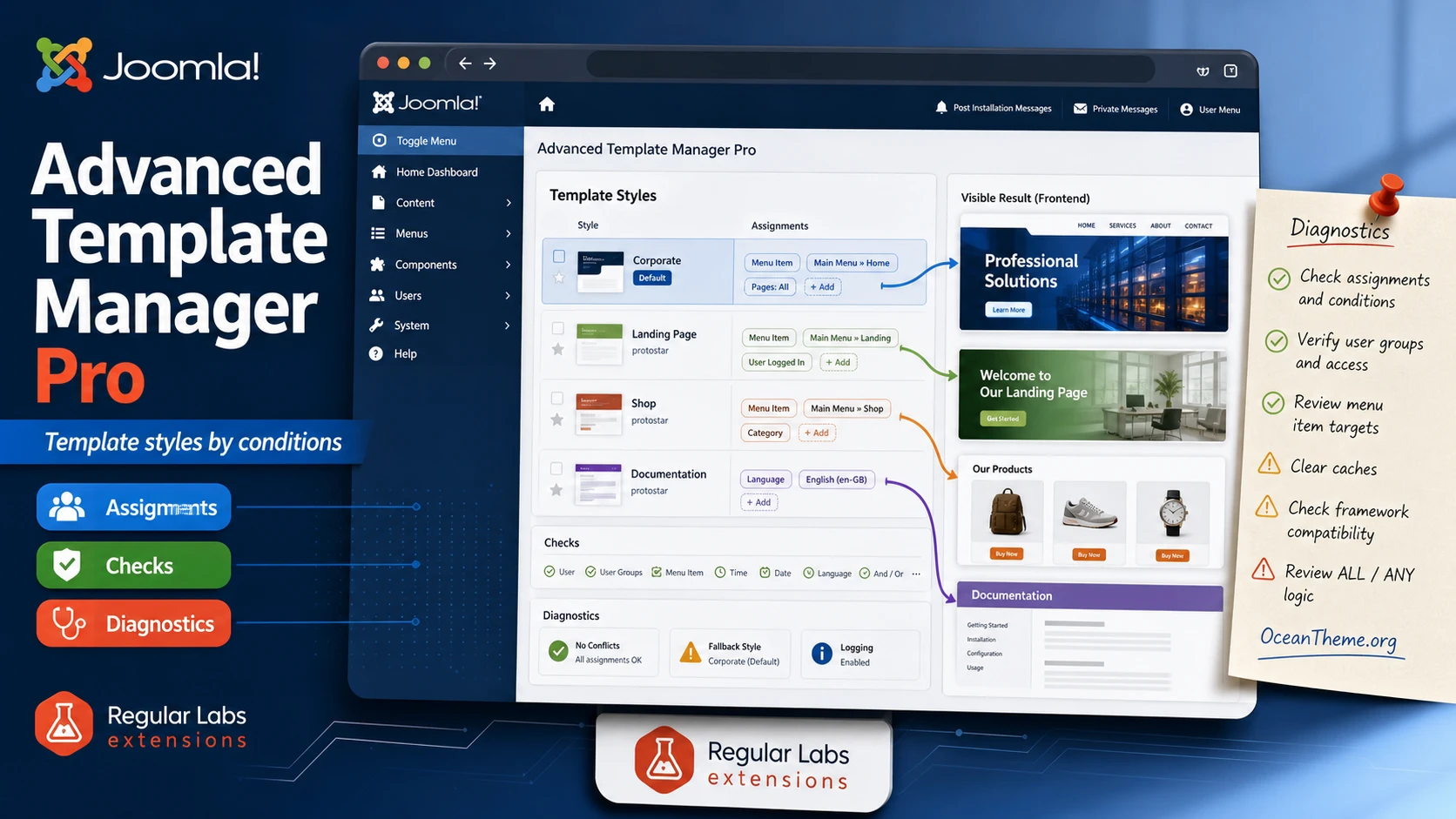This screenshot has height=819, width=1456.
Task: Click the Content file icon in sidebar
Action: [378, 202]
